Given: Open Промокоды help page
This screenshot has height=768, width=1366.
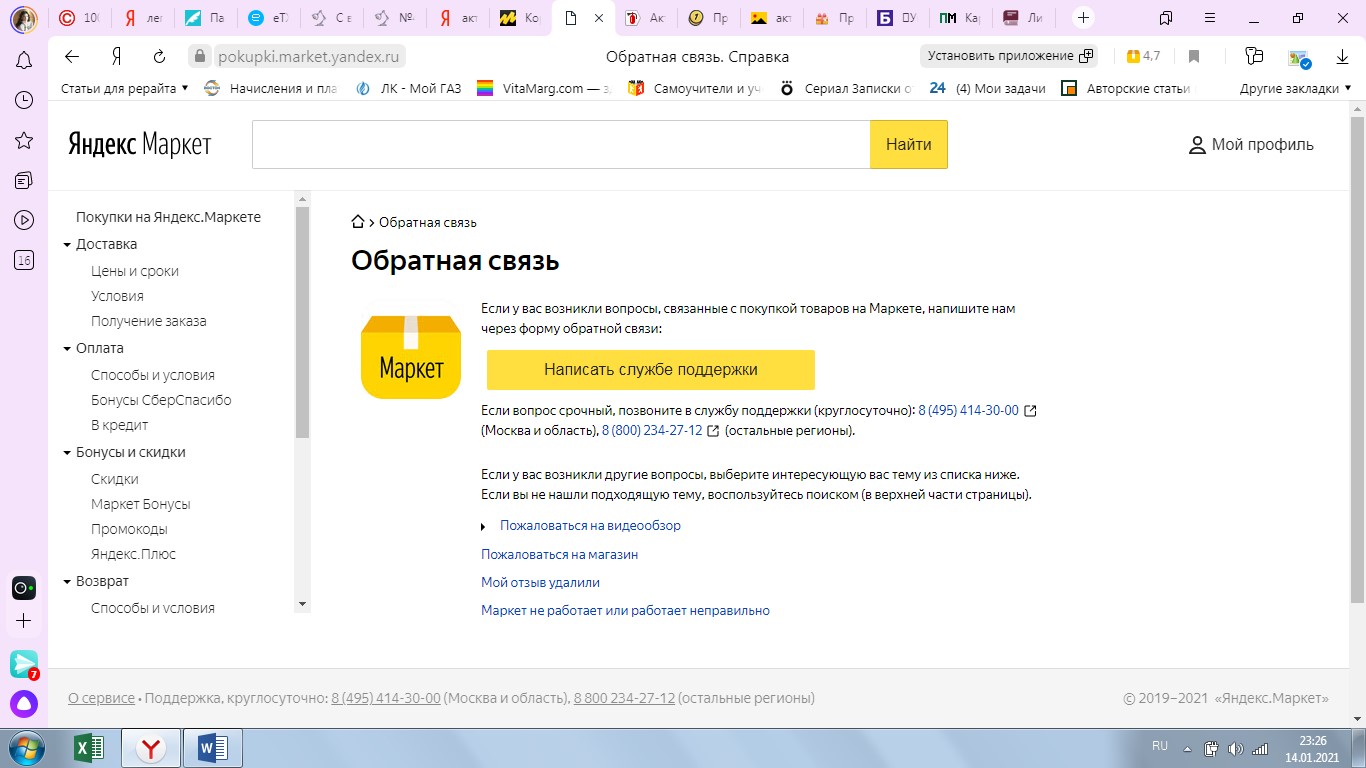Looking at the screenshot, I should [129, 529].
